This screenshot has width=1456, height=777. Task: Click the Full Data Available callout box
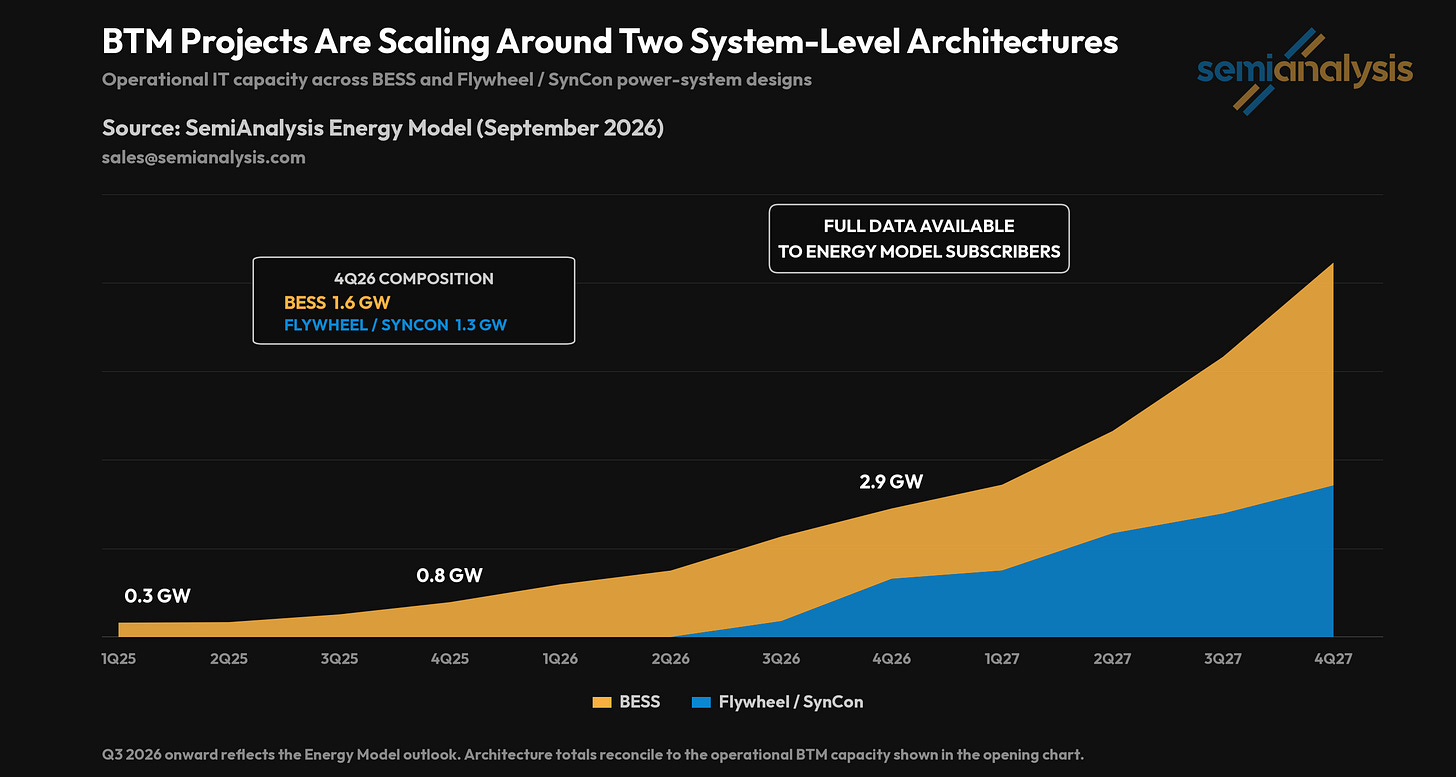coord(919,238)
